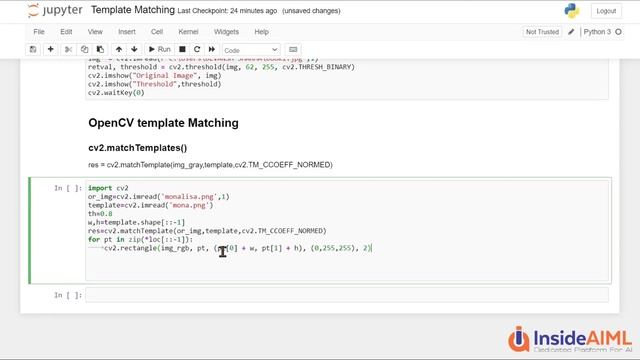Click the save and checkpoint icon
640x360 pixels.
click(33, 49)
